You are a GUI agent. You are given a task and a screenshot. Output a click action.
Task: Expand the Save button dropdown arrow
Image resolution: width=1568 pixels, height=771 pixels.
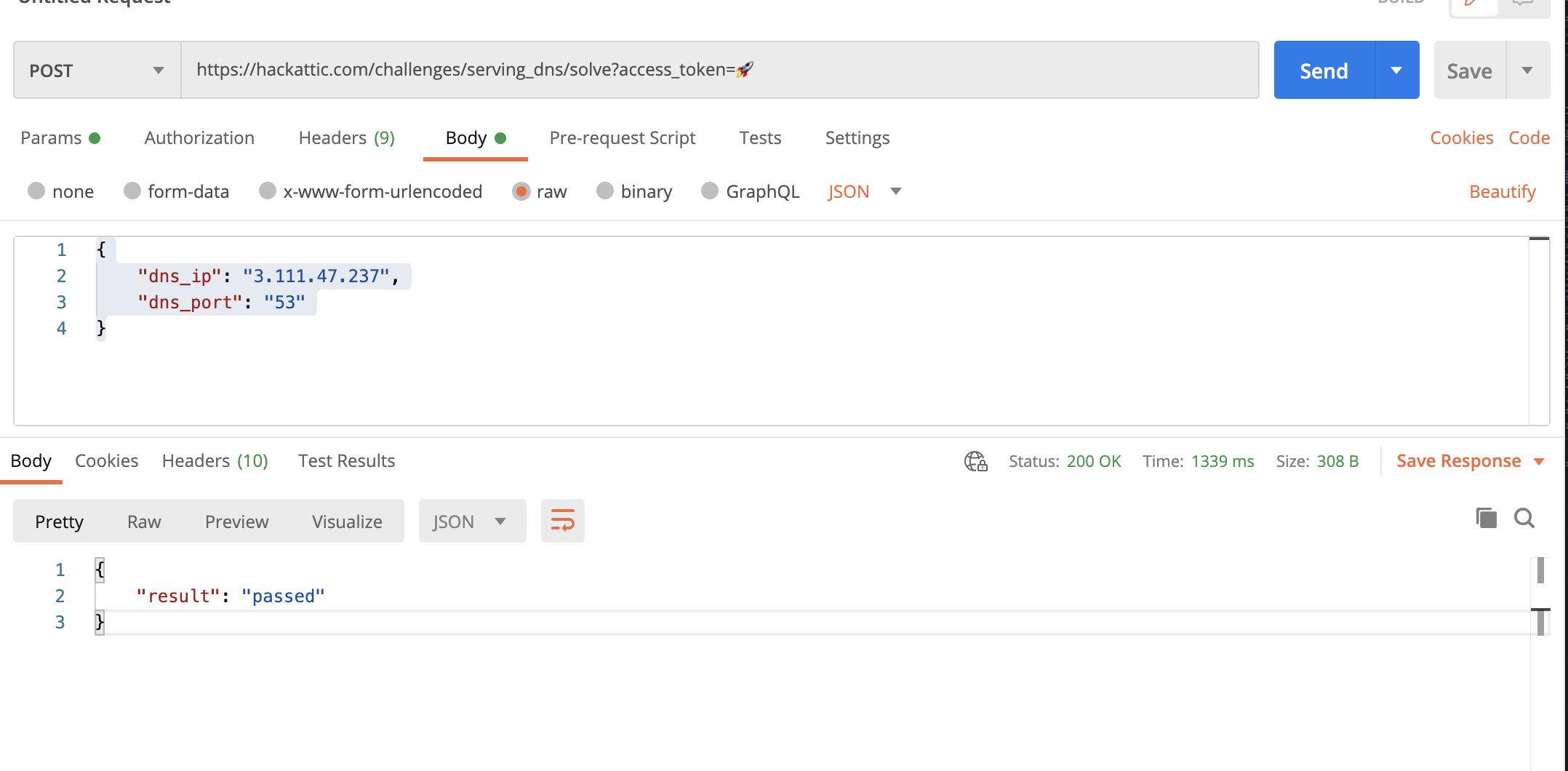[x=1527, y=70]
